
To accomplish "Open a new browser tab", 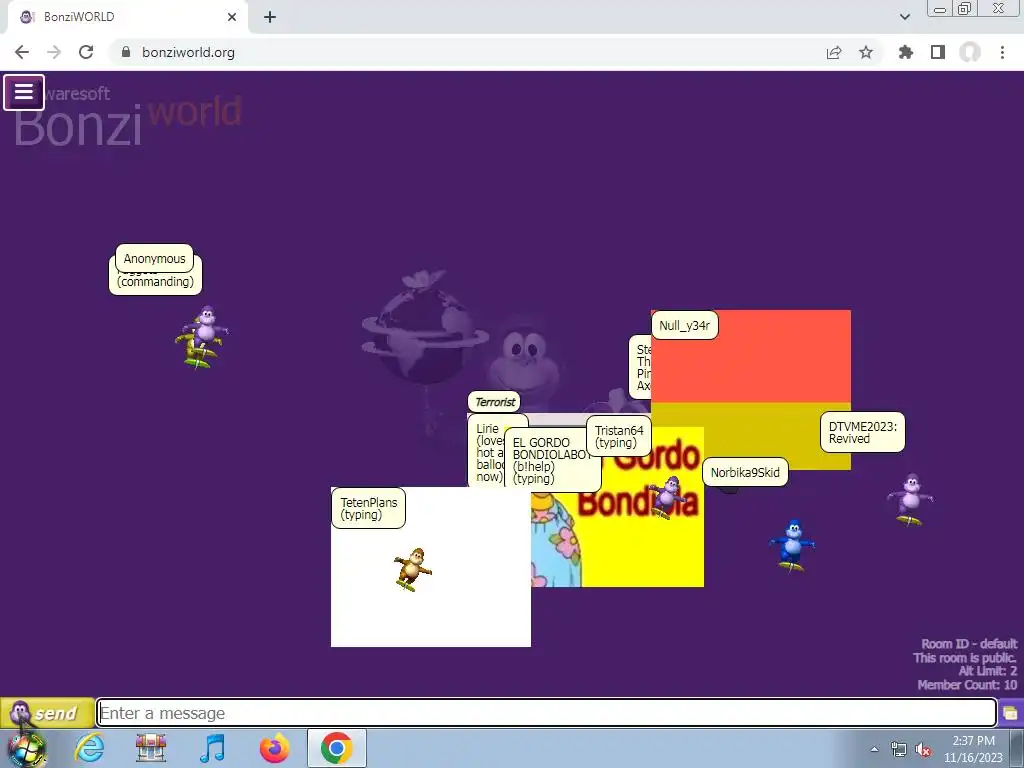I will (270, 17).
